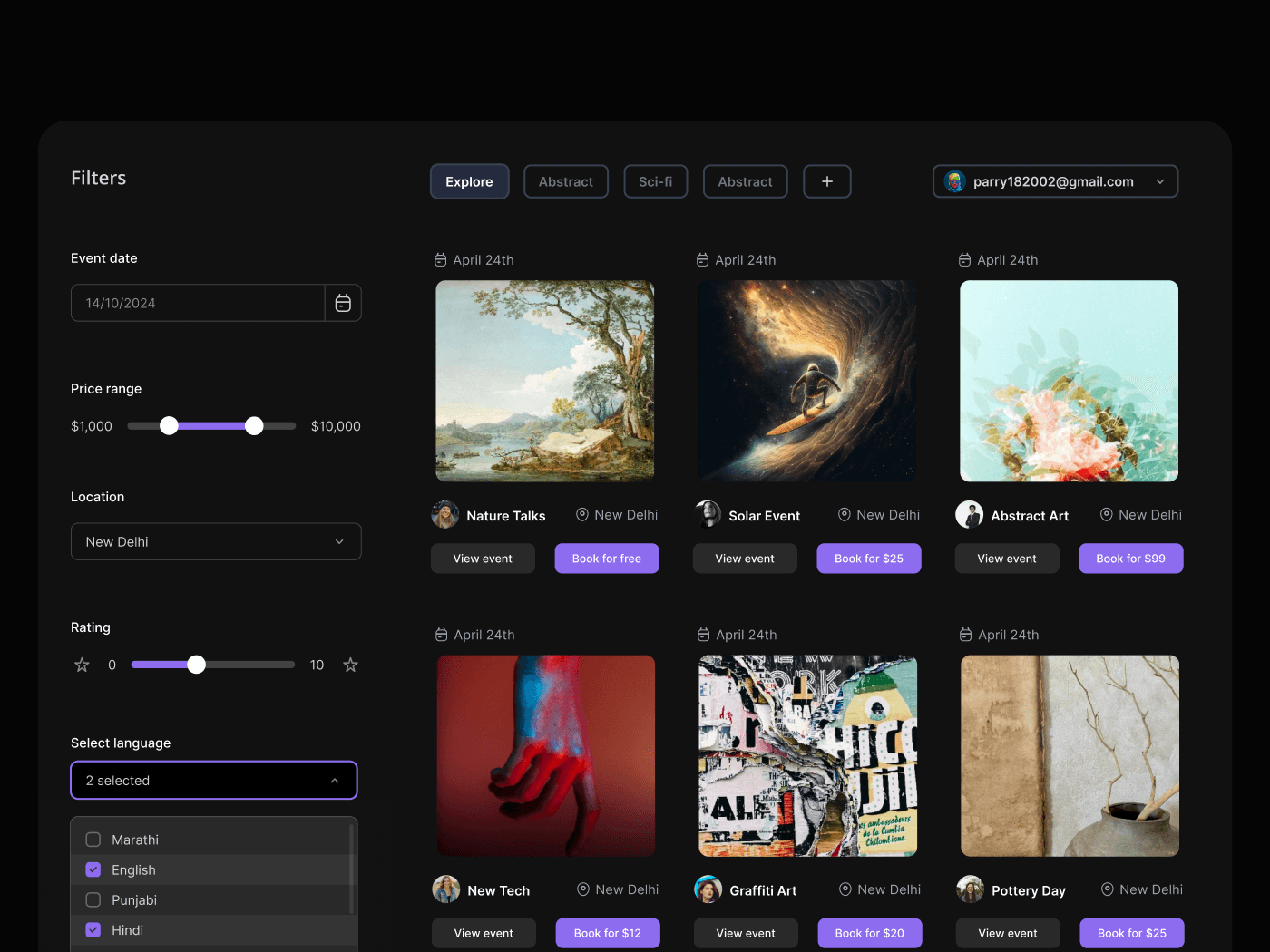Uncheck the English language checkbox
This screenshot has width=1270, height=952.
point(93,869)
